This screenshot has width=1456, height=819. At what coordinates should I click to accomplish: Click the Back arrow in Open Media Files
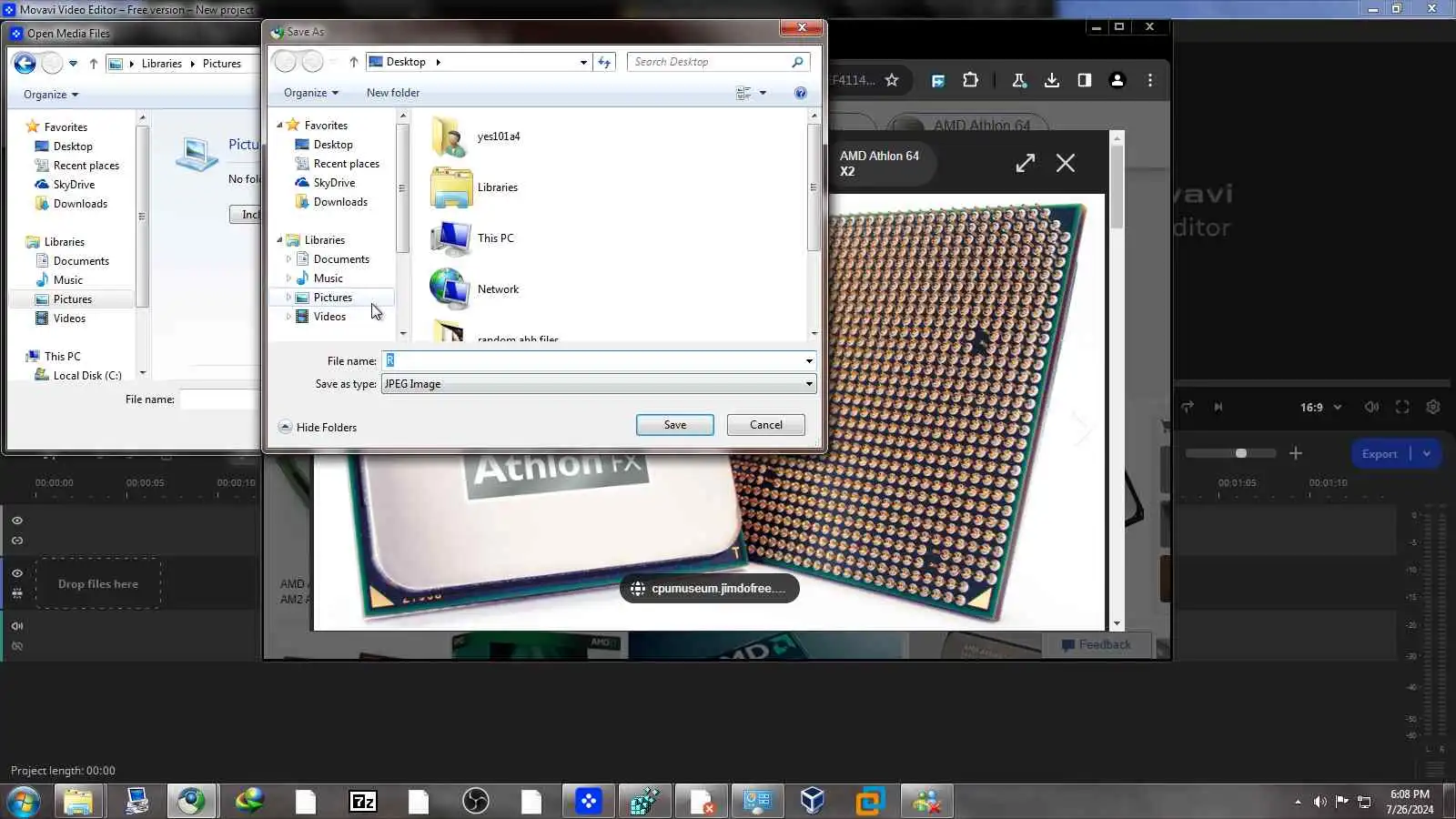point(25,64)
